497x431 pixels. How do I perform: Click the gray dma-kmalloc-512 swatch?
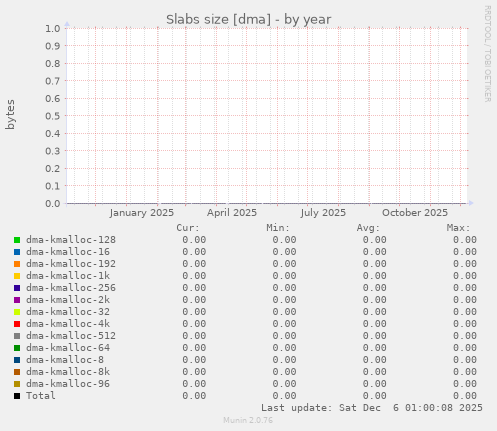coord(17,336)
